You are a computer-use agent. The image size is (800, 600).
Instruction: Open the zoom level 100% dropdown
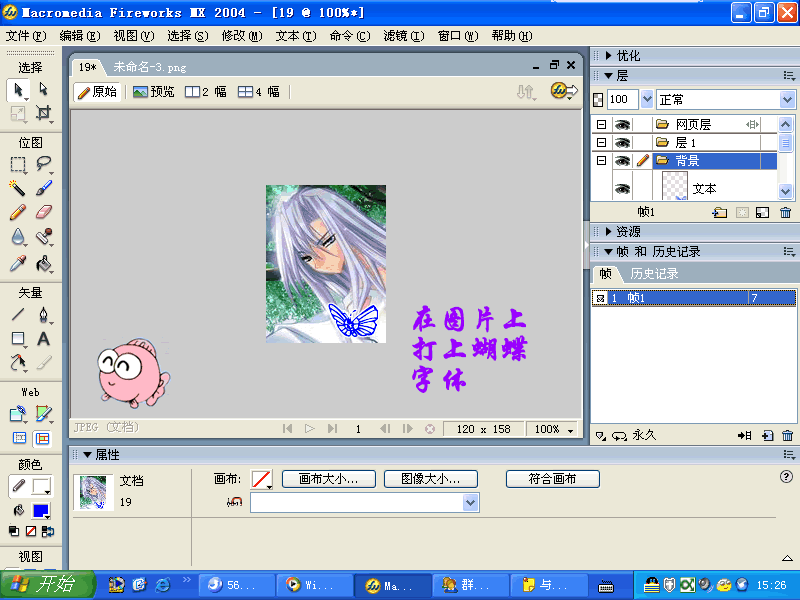(x=570, y=430)
